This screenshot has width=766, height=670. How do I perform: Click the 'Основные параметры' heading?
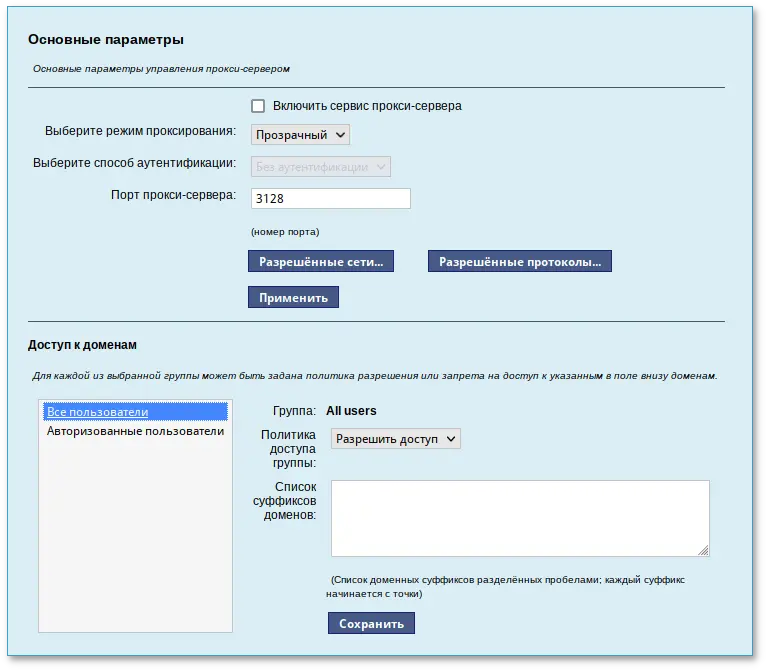pos(106,40)
